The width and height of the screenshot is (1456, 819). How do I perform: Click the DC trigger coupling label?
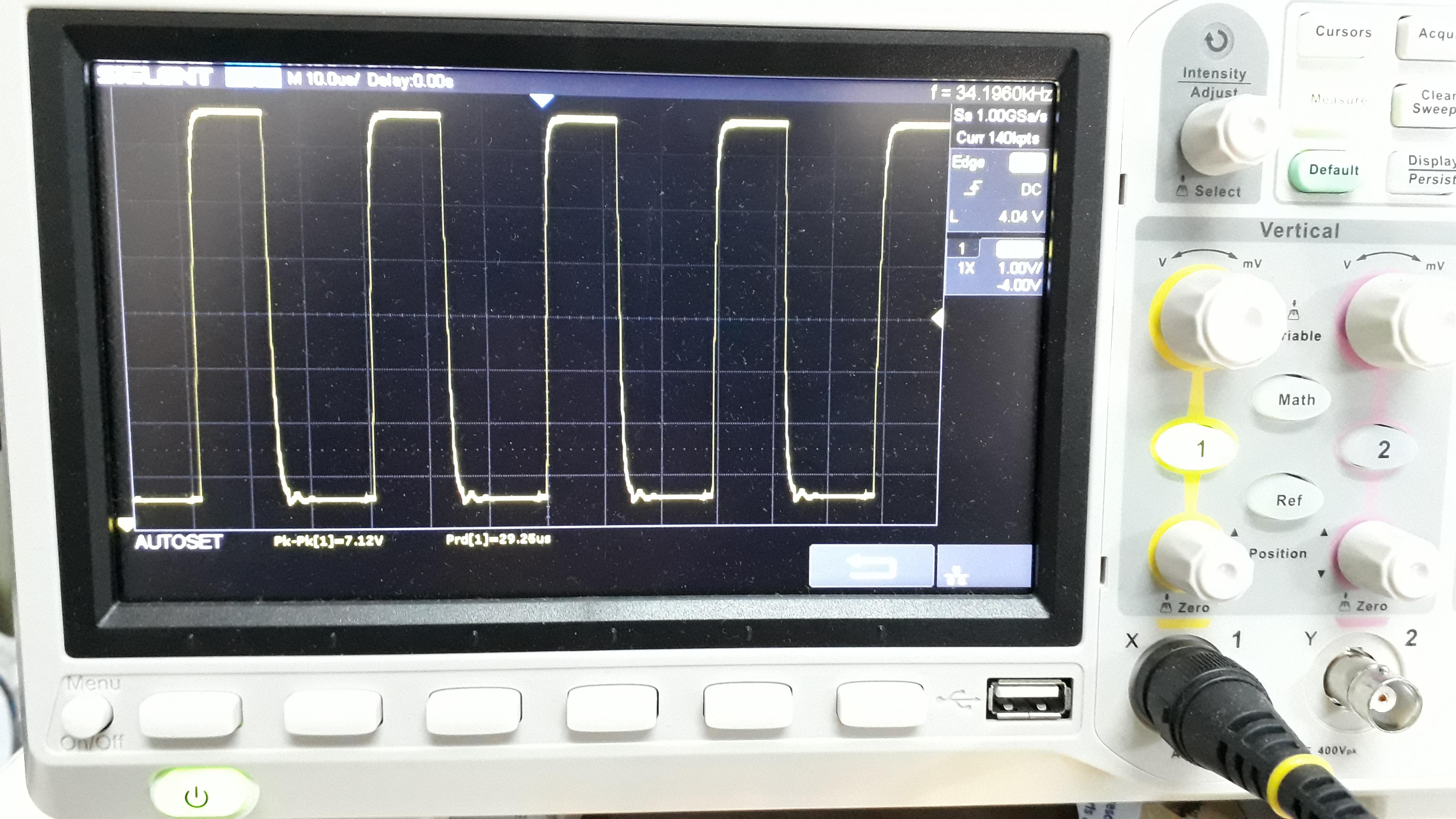click(x=1031, y=189)
